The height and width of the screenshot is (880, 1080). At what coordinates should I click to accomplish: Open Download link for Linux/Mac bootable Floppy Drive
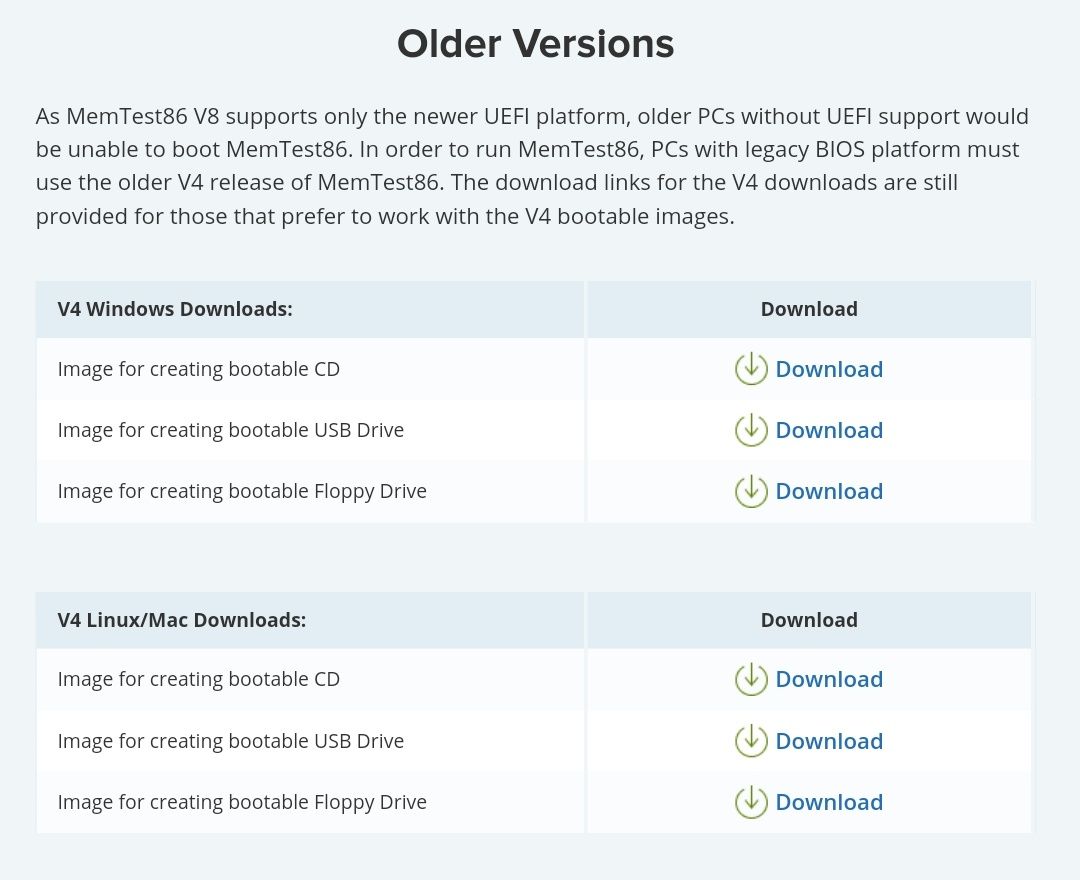pos(829,802)
